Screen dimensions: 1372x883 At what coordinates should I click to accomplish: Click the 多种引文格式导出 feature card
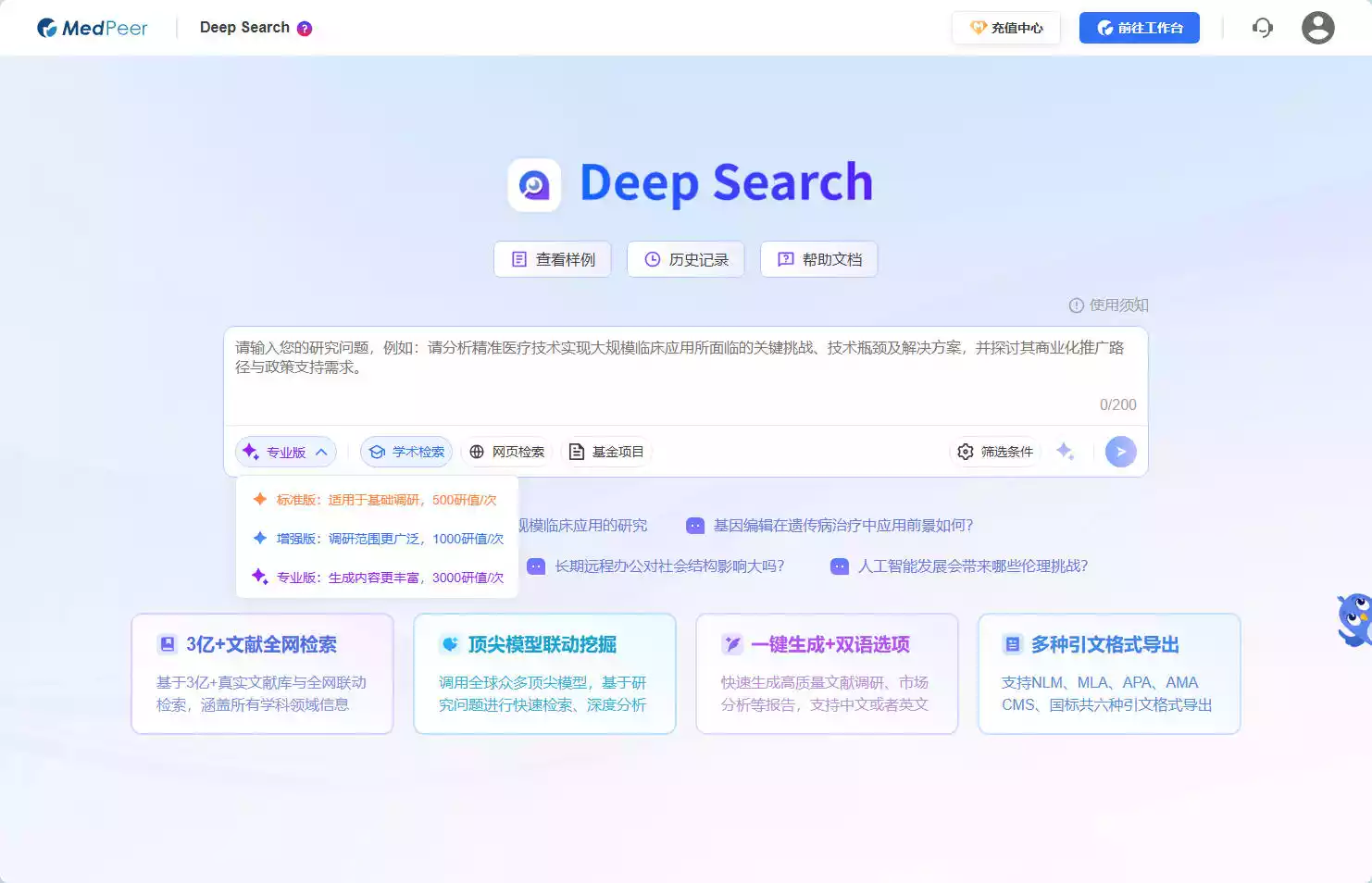point(1109,674)
